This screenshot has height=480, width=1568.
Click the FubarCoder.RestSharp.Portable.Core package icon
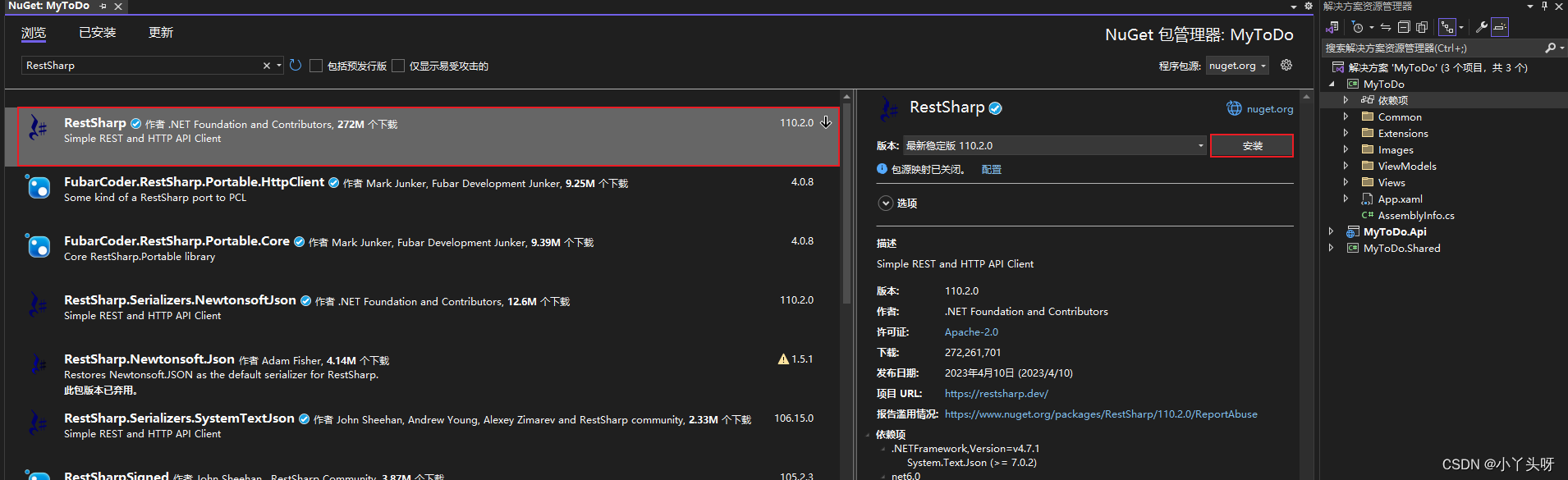pyautogui.click(x=38, y=246)
